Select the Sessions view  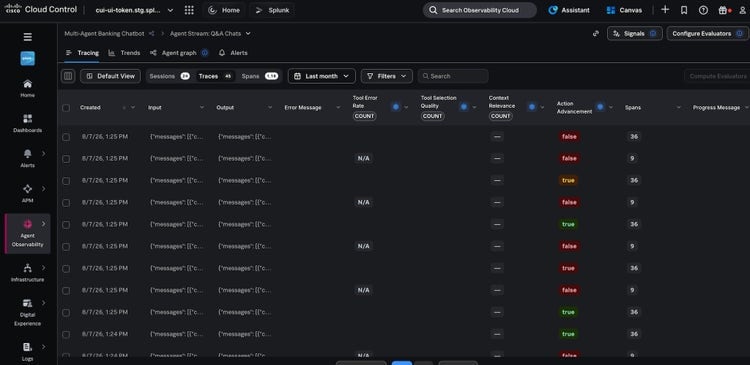(x=169, y=76)
